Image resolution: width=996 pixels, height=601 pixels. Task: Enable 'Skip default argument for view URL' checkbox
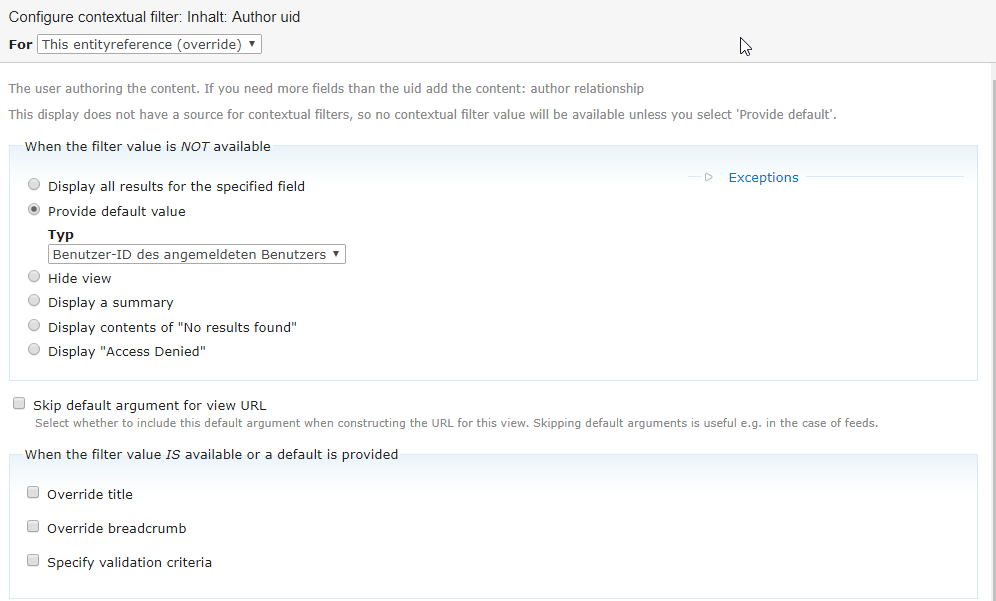tap(19, 404)
